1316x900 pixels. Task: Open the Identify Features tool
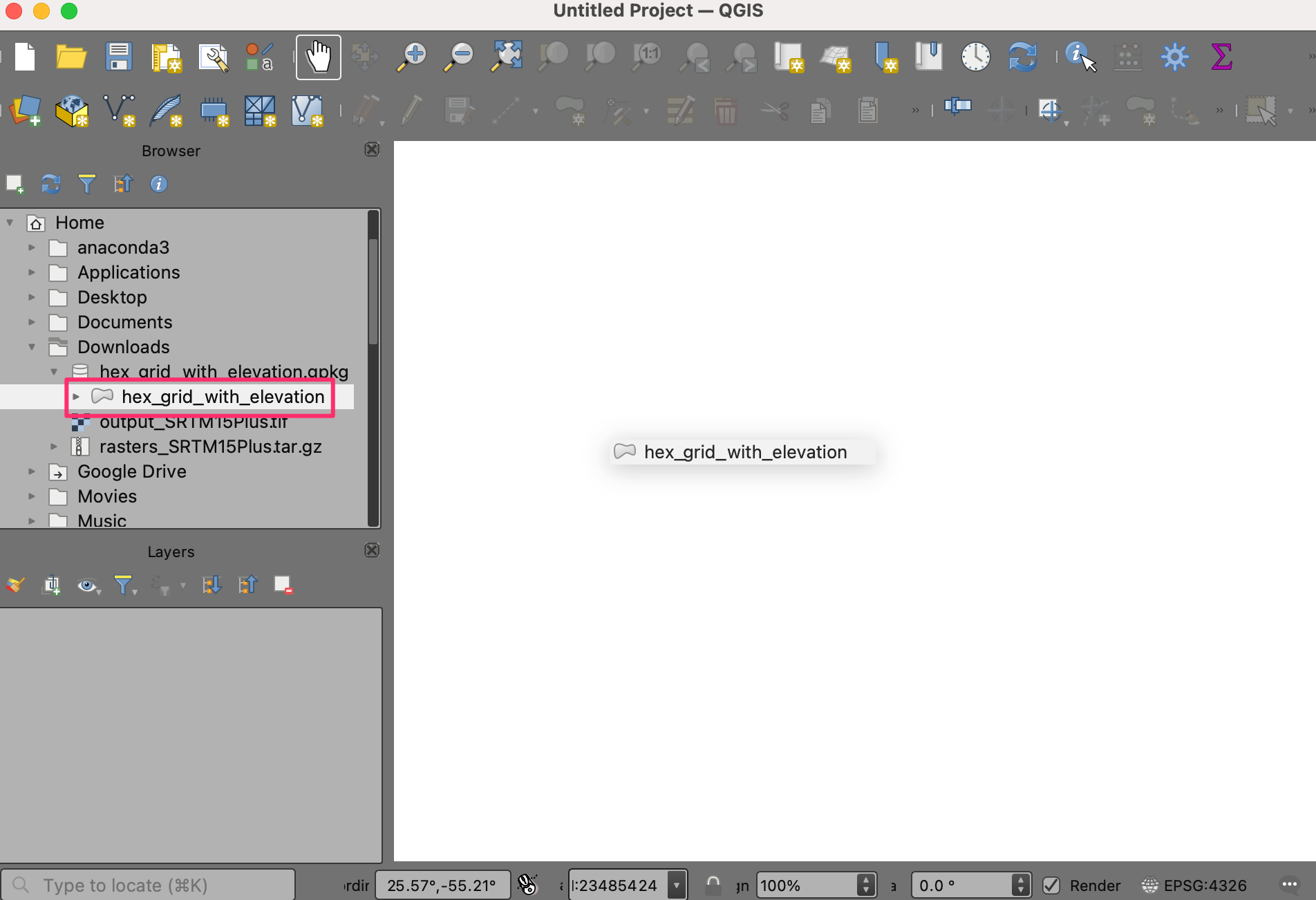pos(1079,57)
